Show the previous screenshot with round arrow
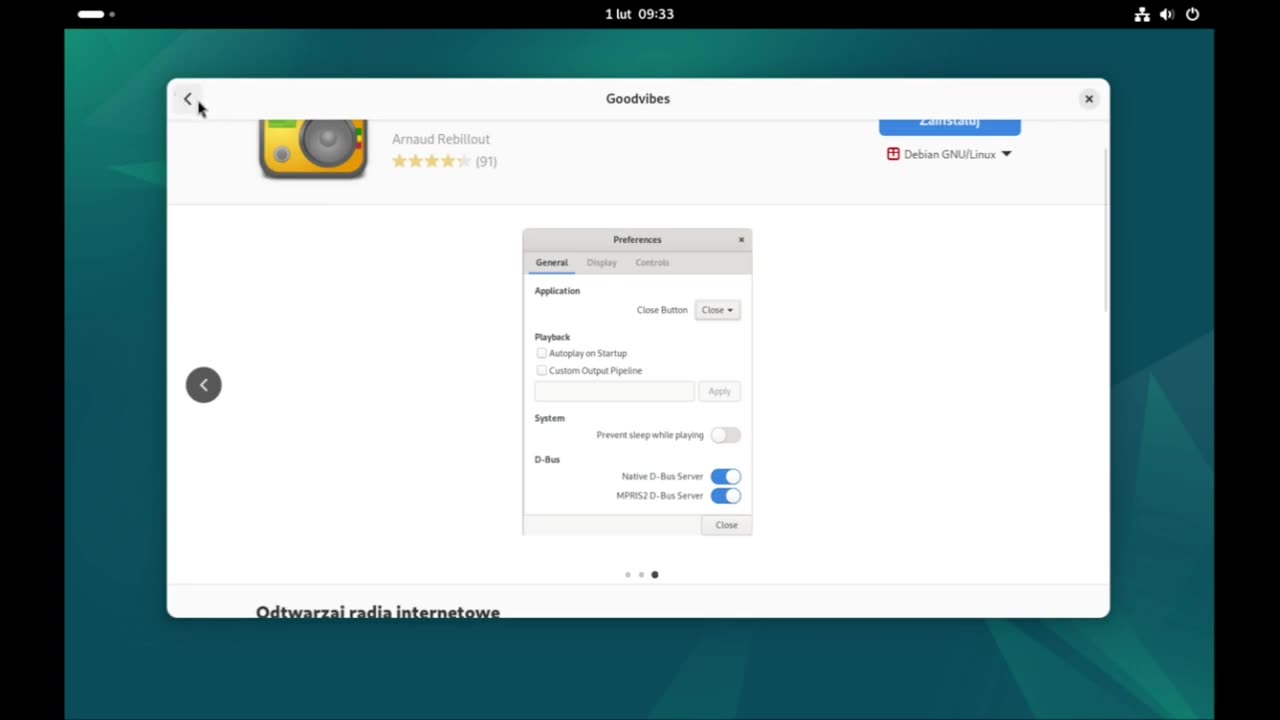Screen dimensions: 1280x720 pos(203,385)
